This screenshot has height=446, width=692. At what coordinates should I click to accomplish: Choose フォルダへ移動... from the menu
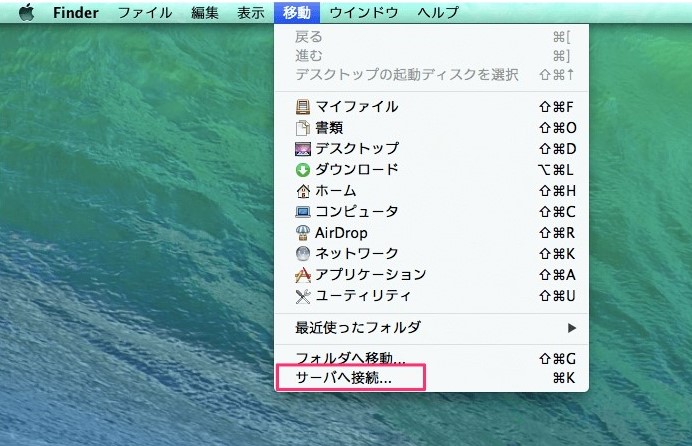(350, 358)
